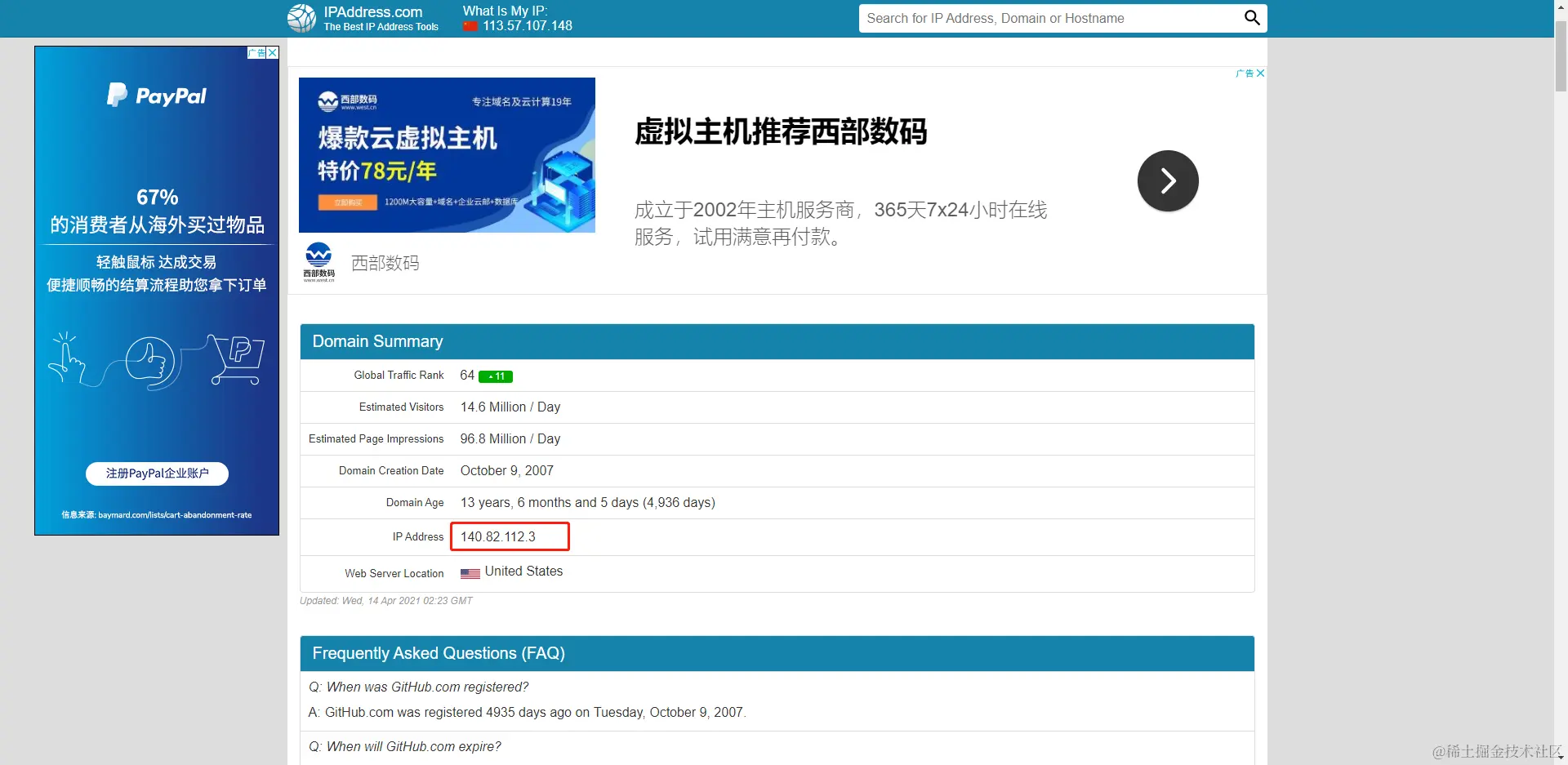Click the 虚拟主机推荐西部数码 headline

click(x=781, y=131)
